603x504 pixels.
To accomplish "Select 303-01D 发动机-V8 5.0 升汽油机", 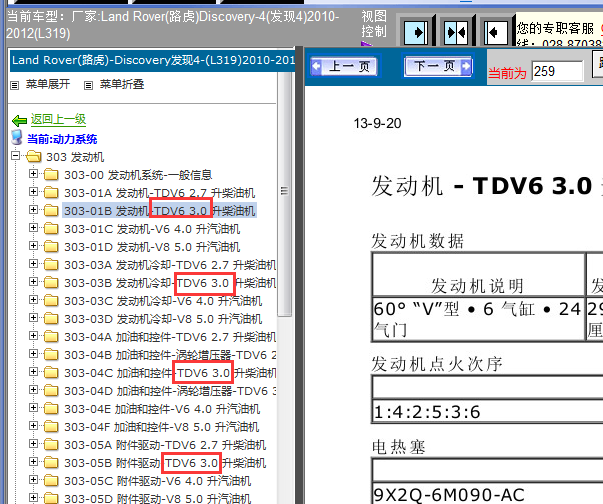I will click(x=152, y=247).
